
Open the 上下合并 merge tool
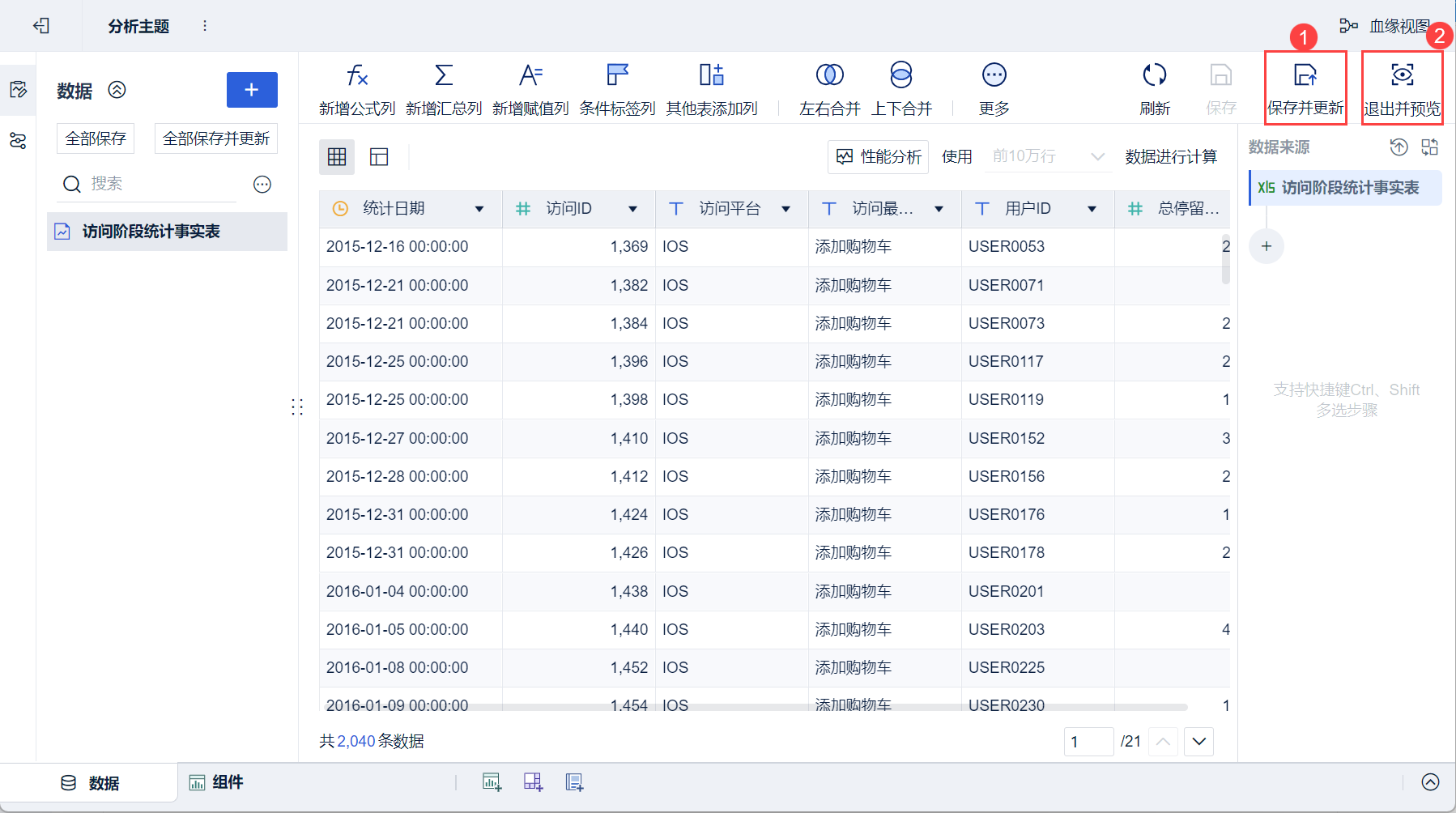[900, 75]
